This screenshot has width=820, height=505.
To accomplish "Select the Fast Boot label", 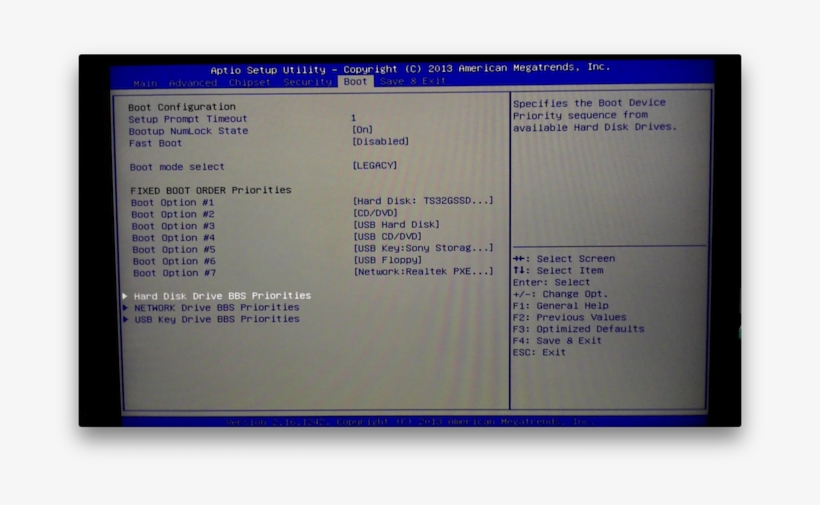I will coord(155,143).
